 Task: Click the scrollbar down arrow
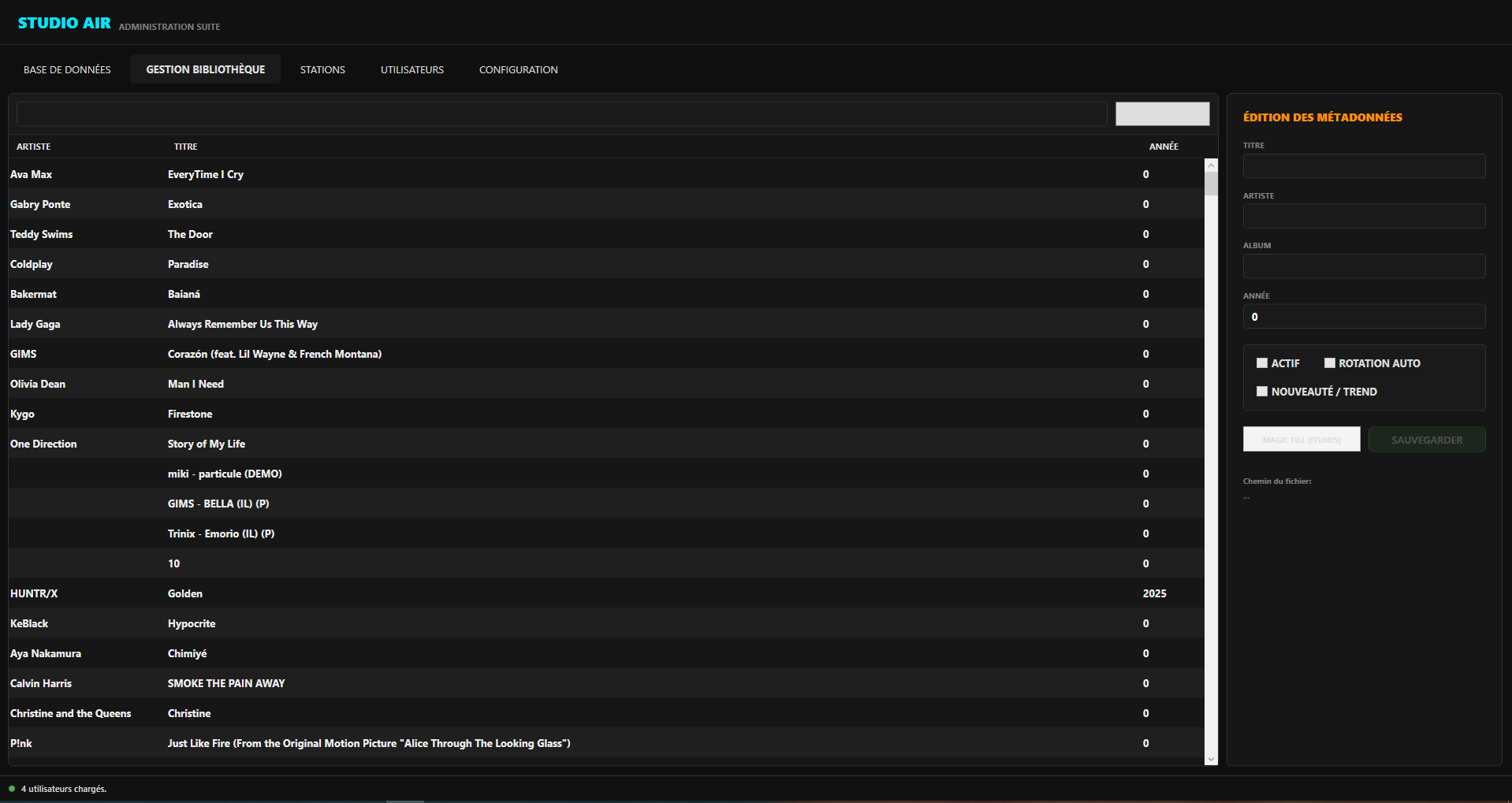point(1210,758)
